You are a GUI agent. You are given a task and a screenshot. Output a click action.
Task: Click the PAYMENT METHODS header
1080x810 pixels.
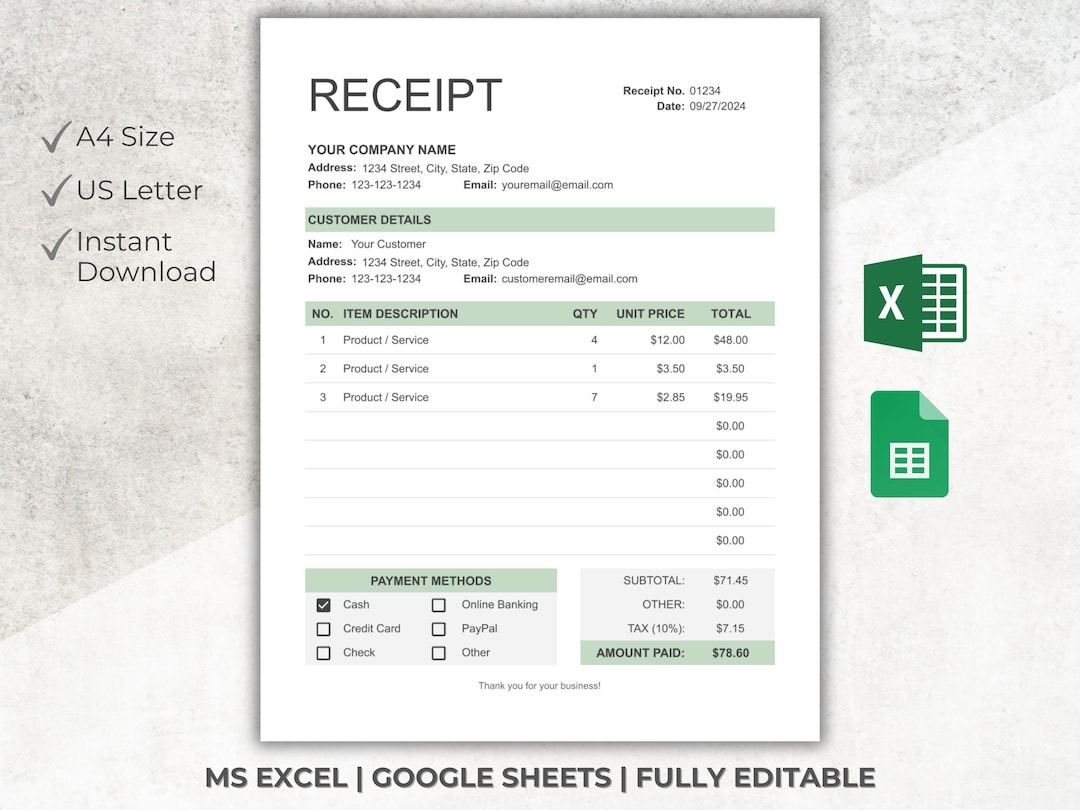[x=430, y=581]
